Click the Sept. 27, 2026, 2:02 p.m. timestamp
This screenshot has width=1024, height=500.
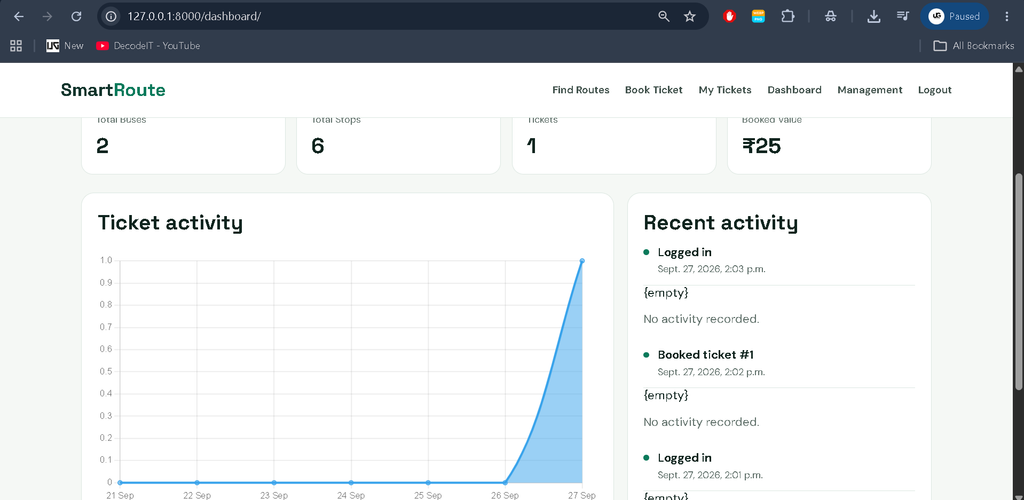[711, 372]
